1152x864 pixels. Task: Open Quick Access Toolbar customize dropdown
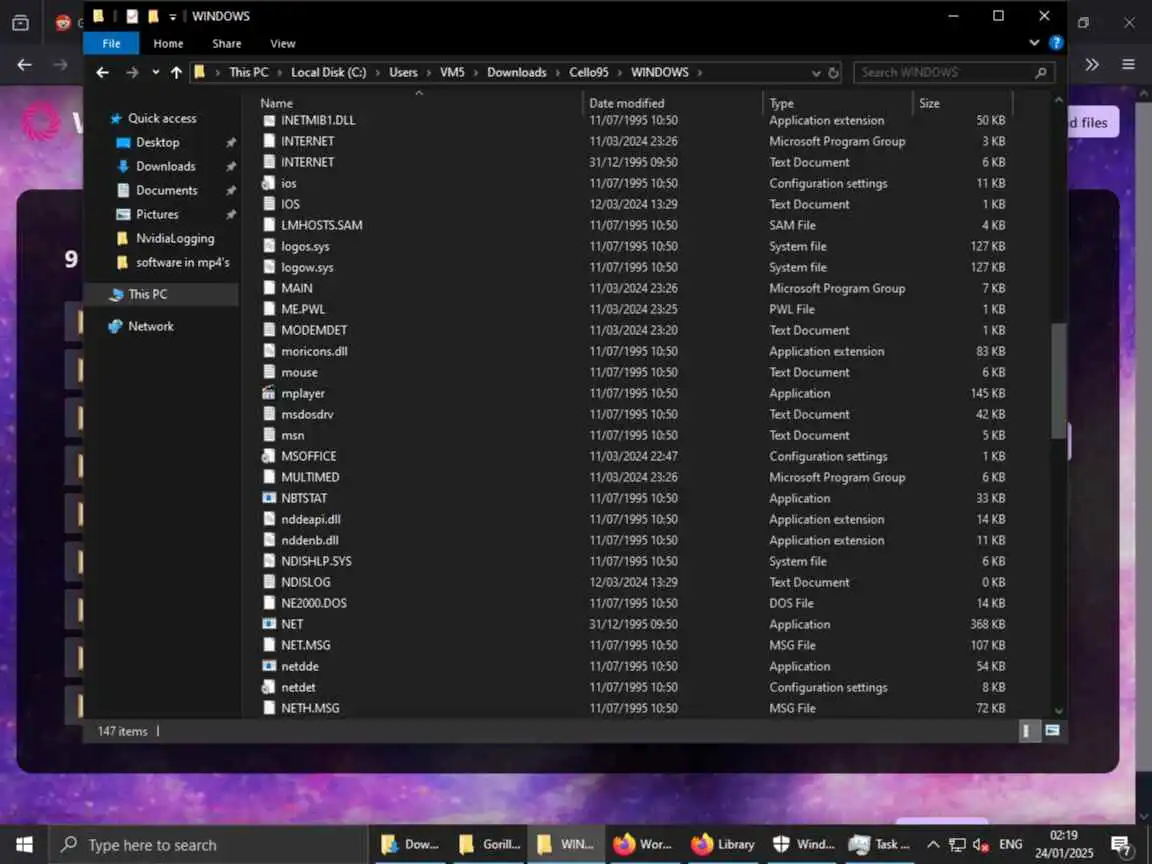[172, 16]
